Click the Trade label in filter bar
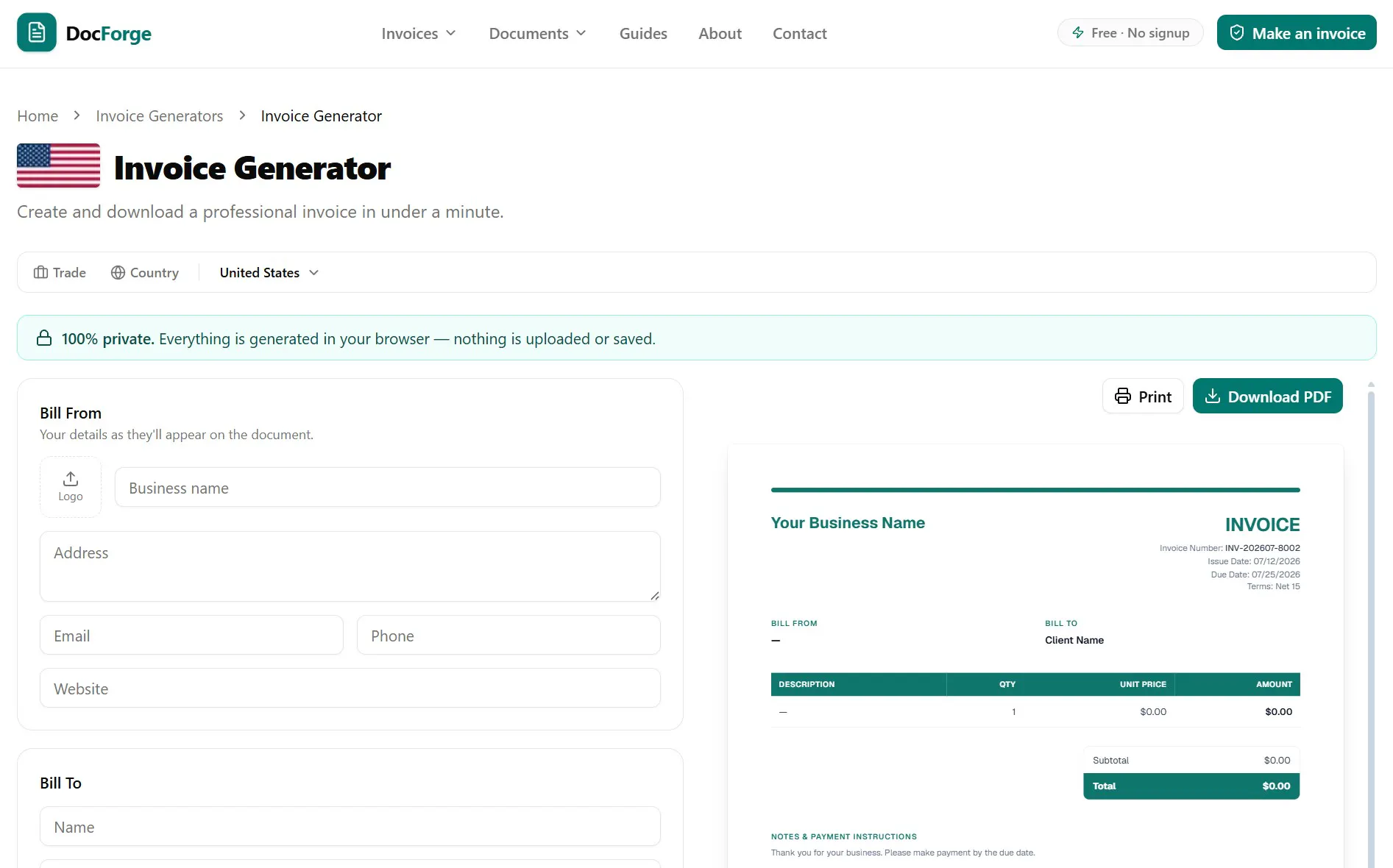This screenshot has height=868, width=1393. (x=69, y=272)
